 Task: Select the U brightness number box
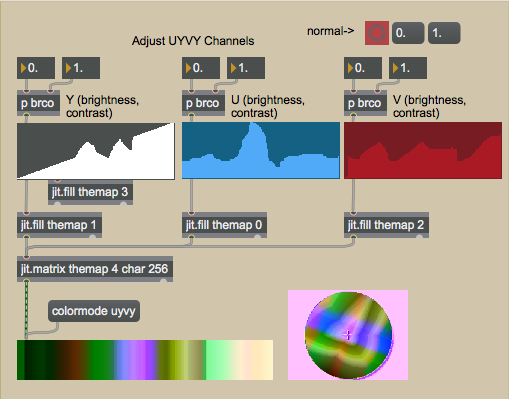coord(201,68)
